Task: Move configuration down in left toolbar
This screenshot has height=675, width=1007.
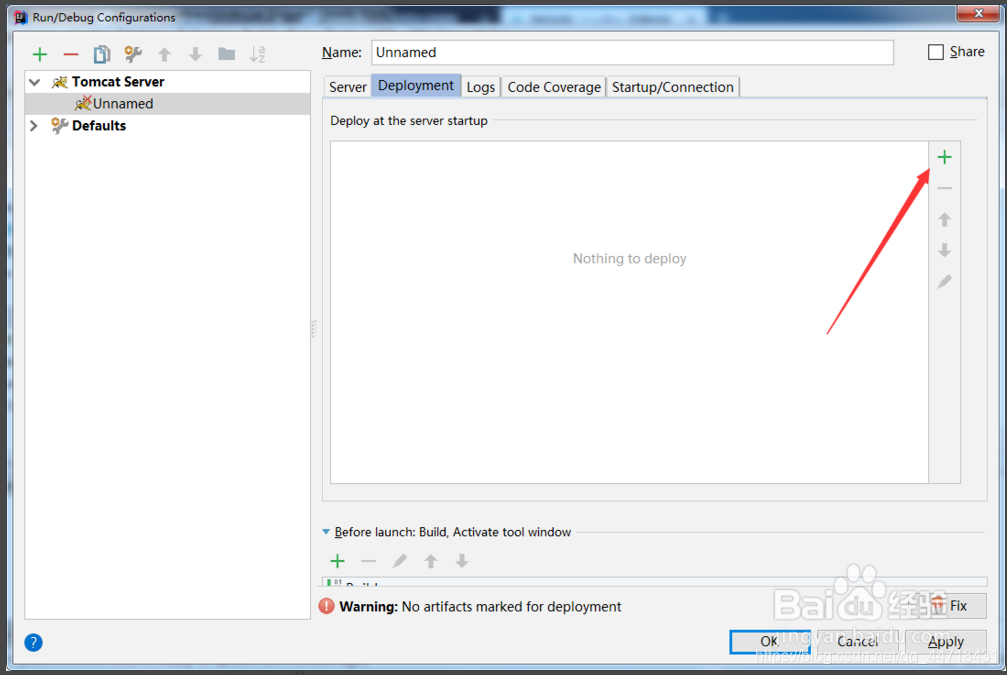Action: pyautogui.click(x=195, y=55)
